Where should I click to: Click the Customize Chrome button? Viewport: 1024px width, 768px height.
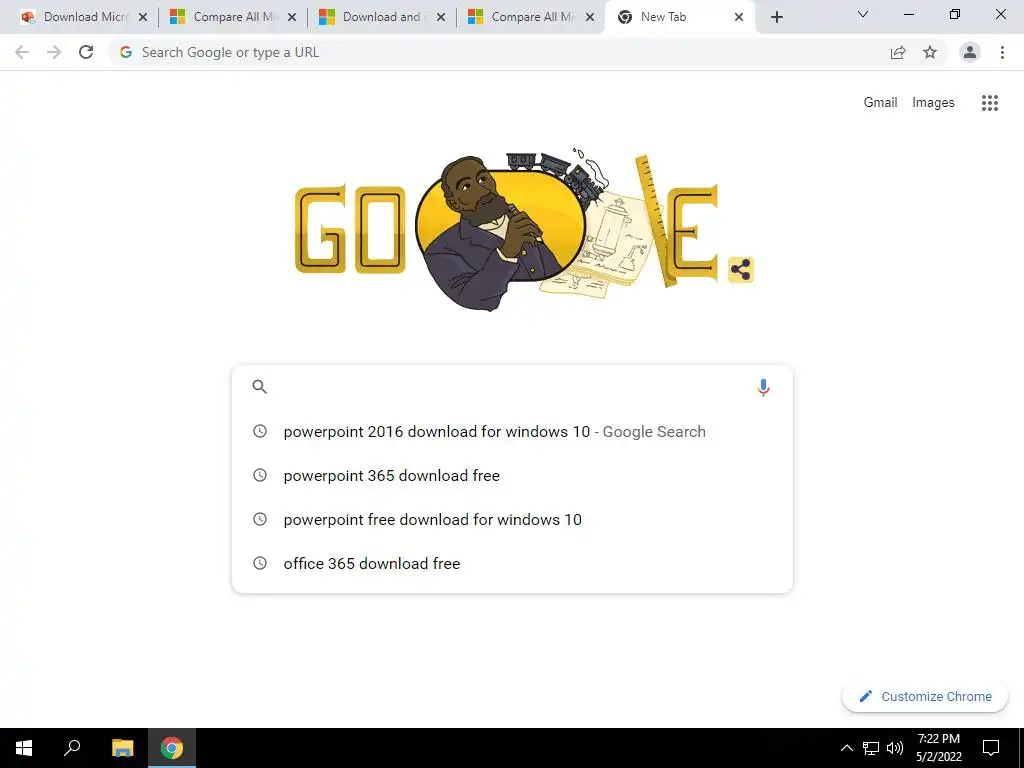tap(925, 697)
